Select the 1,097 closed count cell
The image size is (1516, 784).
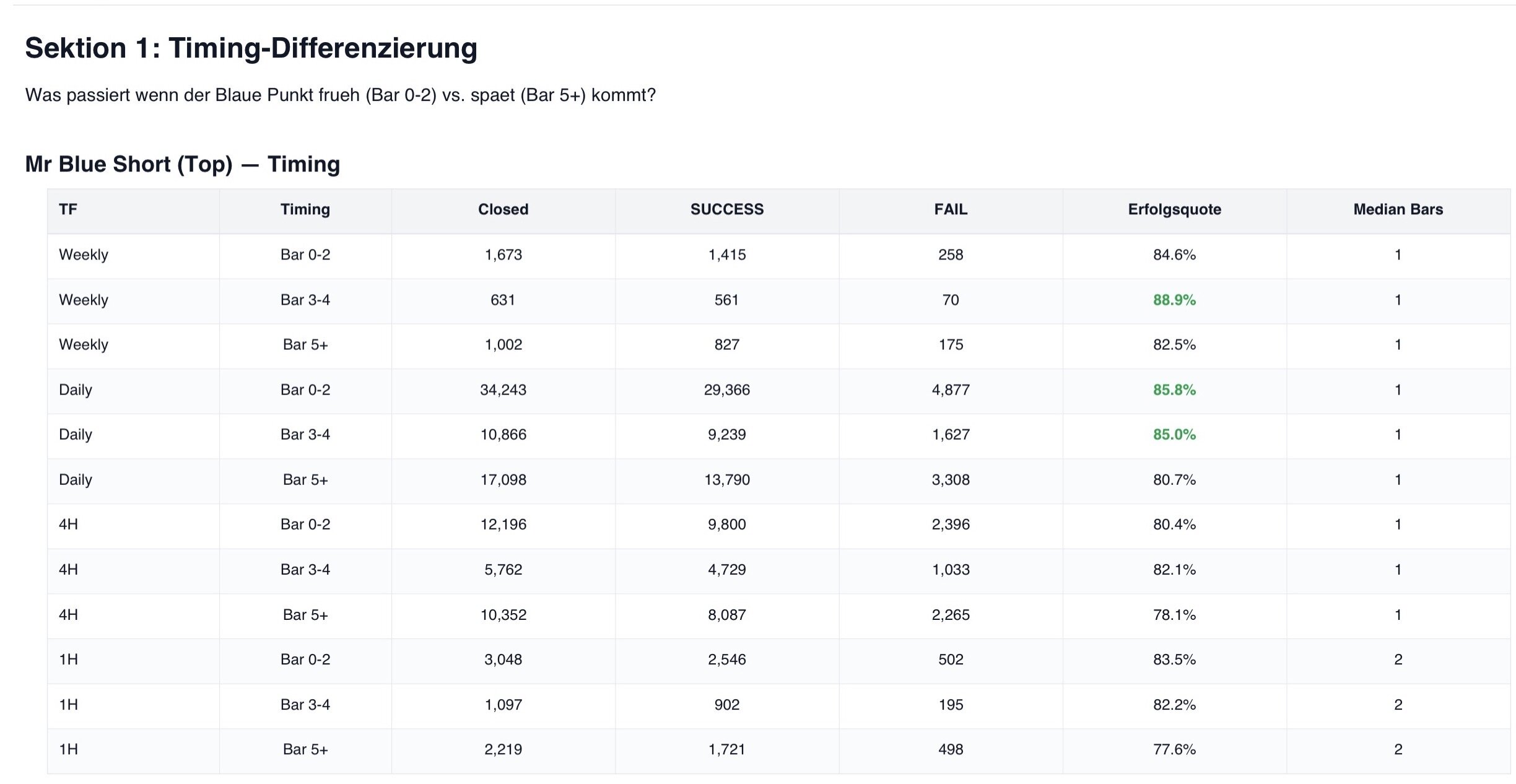(x=503, y=704)
